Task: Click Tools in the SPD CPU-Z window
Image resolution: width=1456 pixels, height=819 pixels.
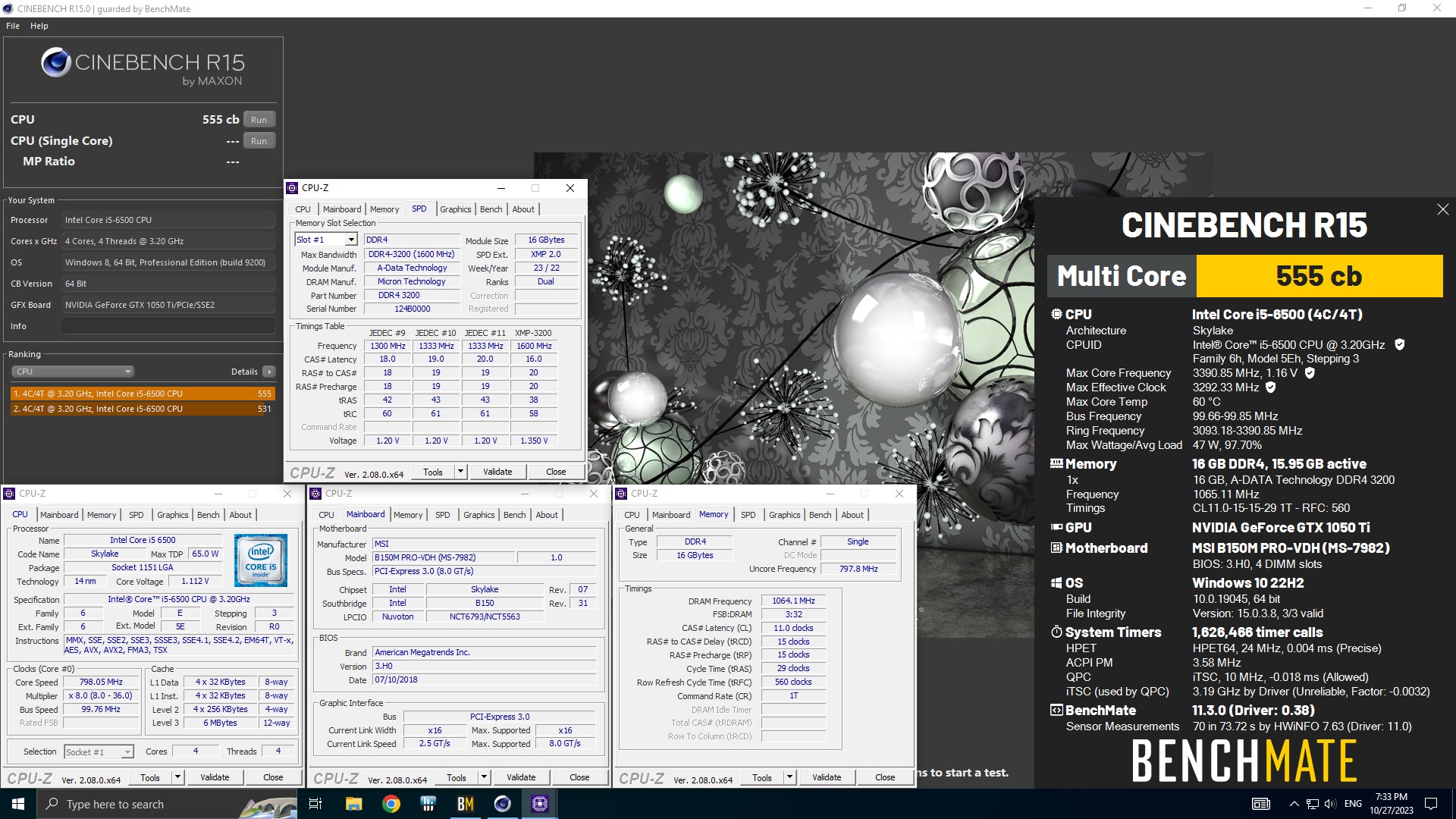Action: (x=433, y=472)
